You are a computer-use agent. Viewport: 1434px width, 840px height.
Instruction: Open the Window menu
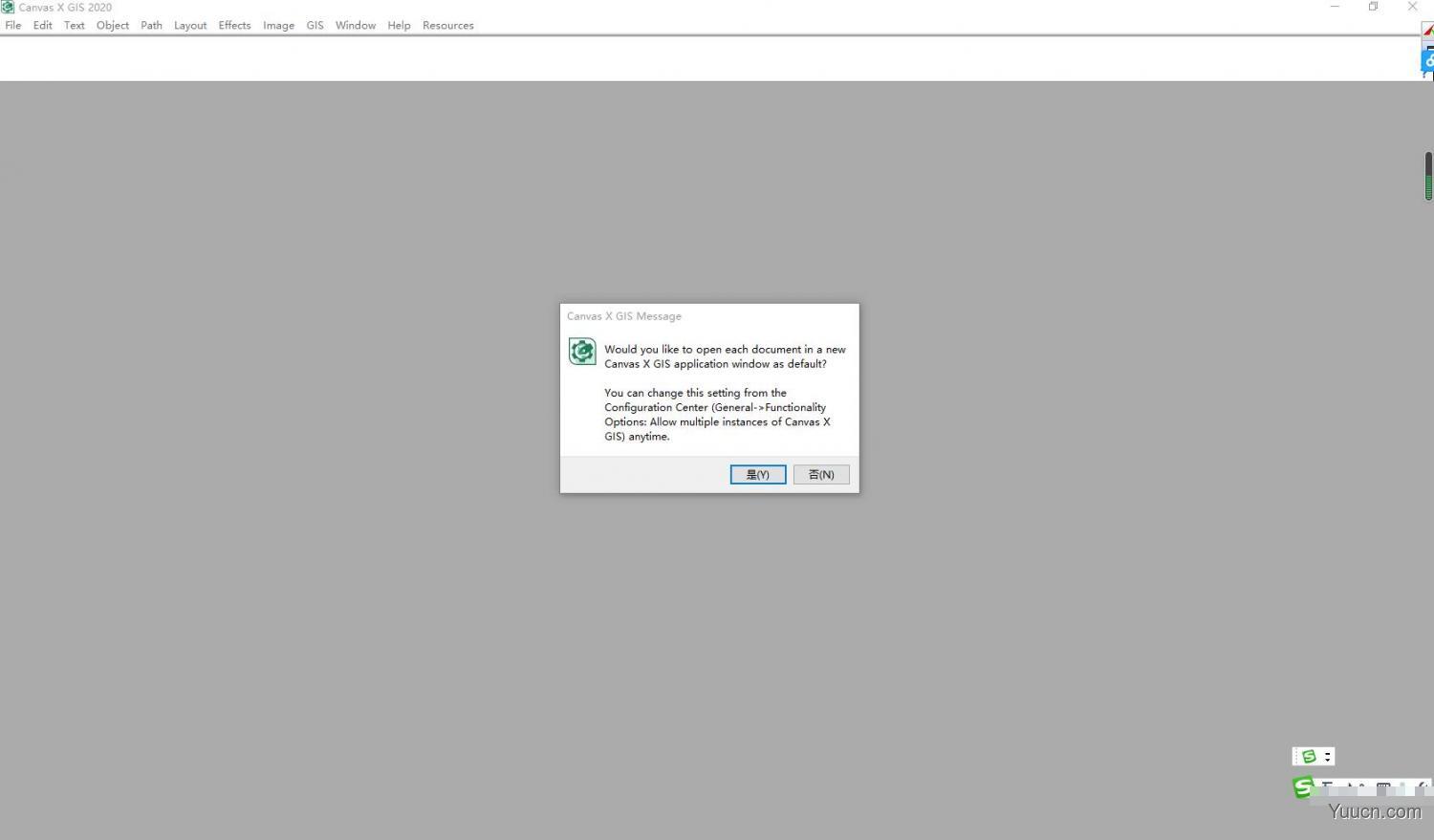pos(356,25)
